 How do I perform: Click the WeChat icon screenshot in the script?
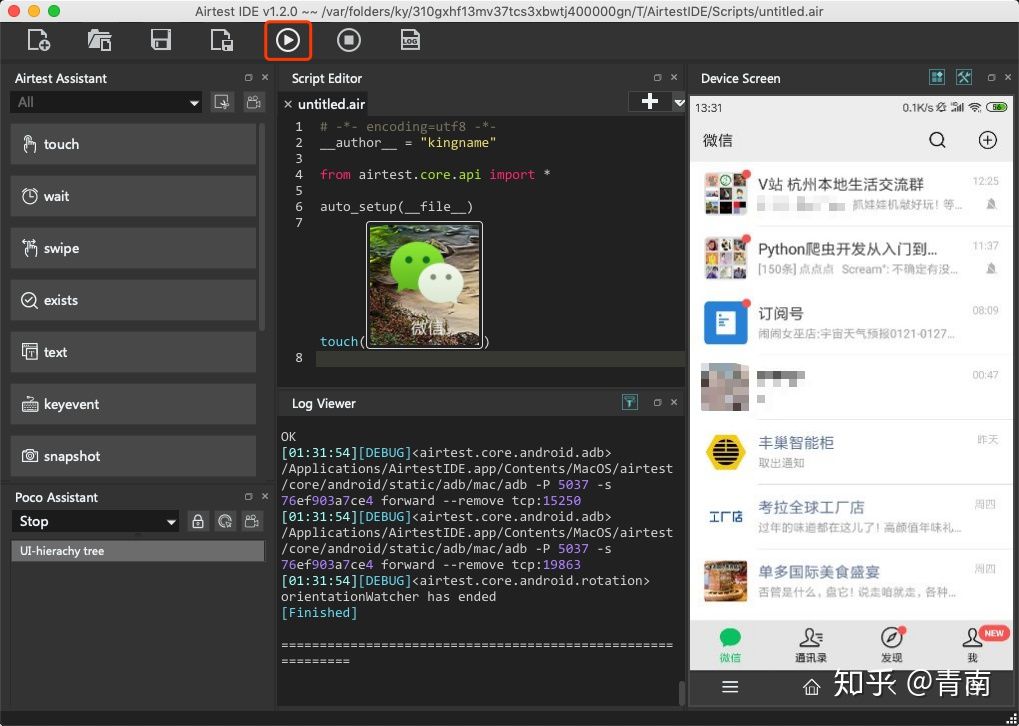tap(424, 285)
